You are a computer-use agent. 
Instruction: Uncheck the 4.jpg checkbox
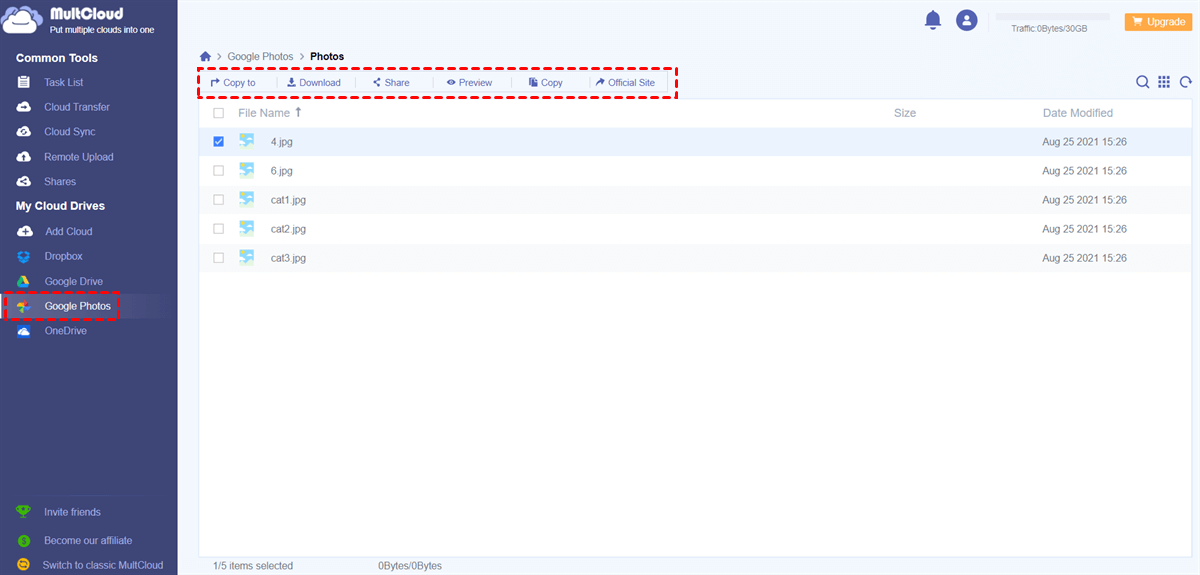coord(219,142)
